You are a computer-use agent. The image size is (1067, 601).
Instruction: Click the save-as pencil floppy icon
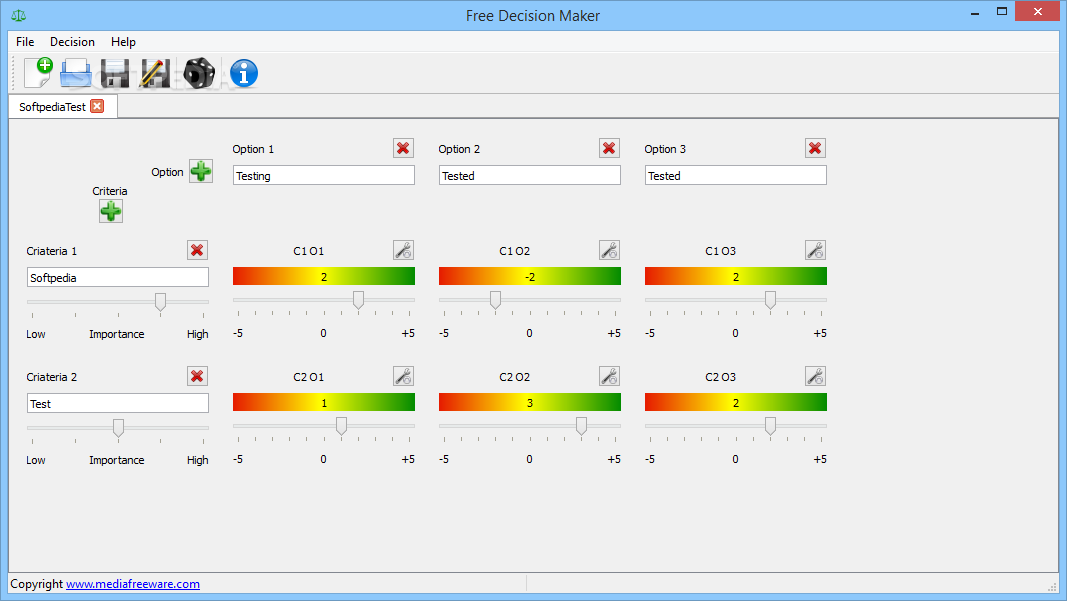pyautogui.click(x=155, y=73)
